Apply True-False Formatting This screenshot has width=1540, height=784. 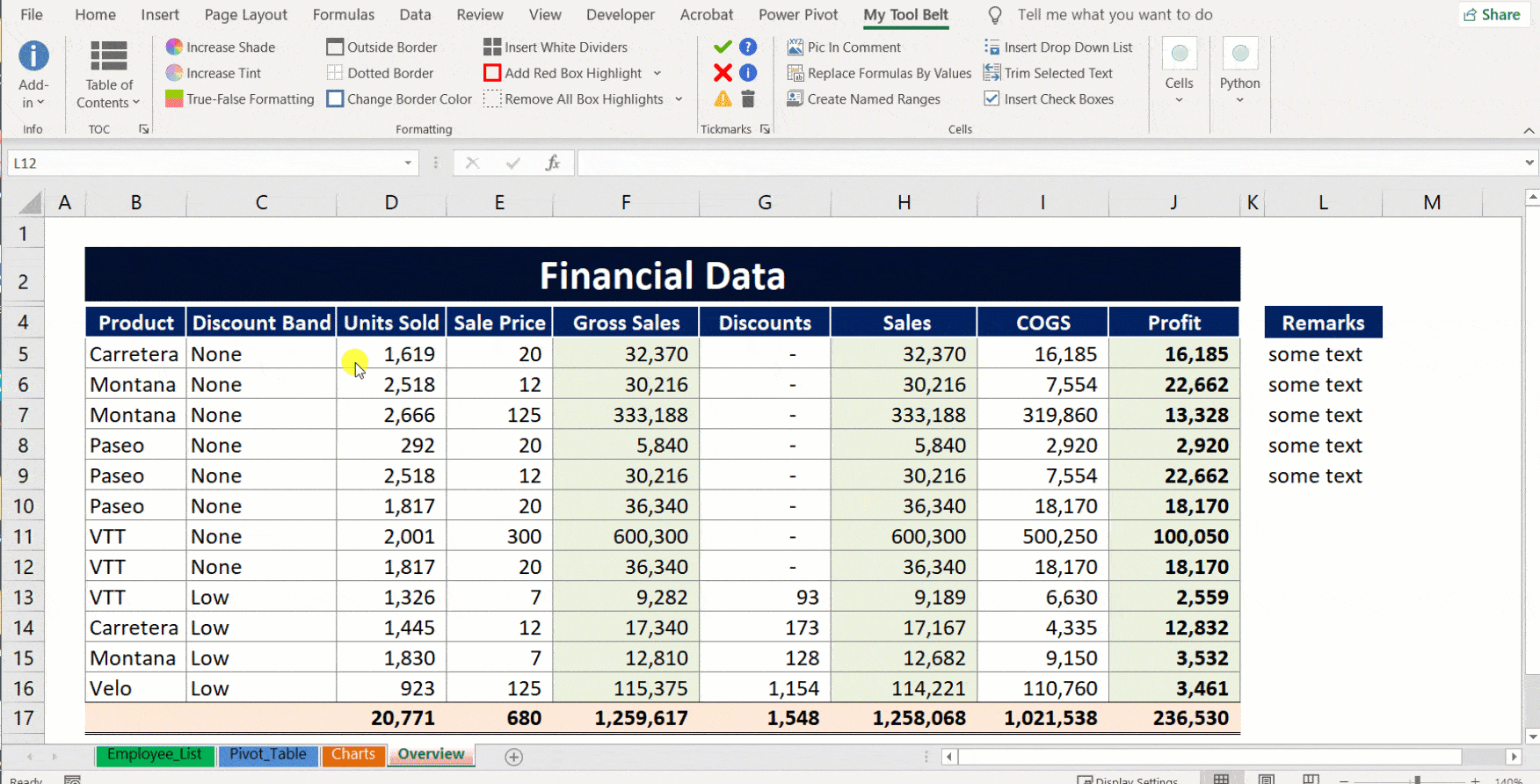(240, 99)
